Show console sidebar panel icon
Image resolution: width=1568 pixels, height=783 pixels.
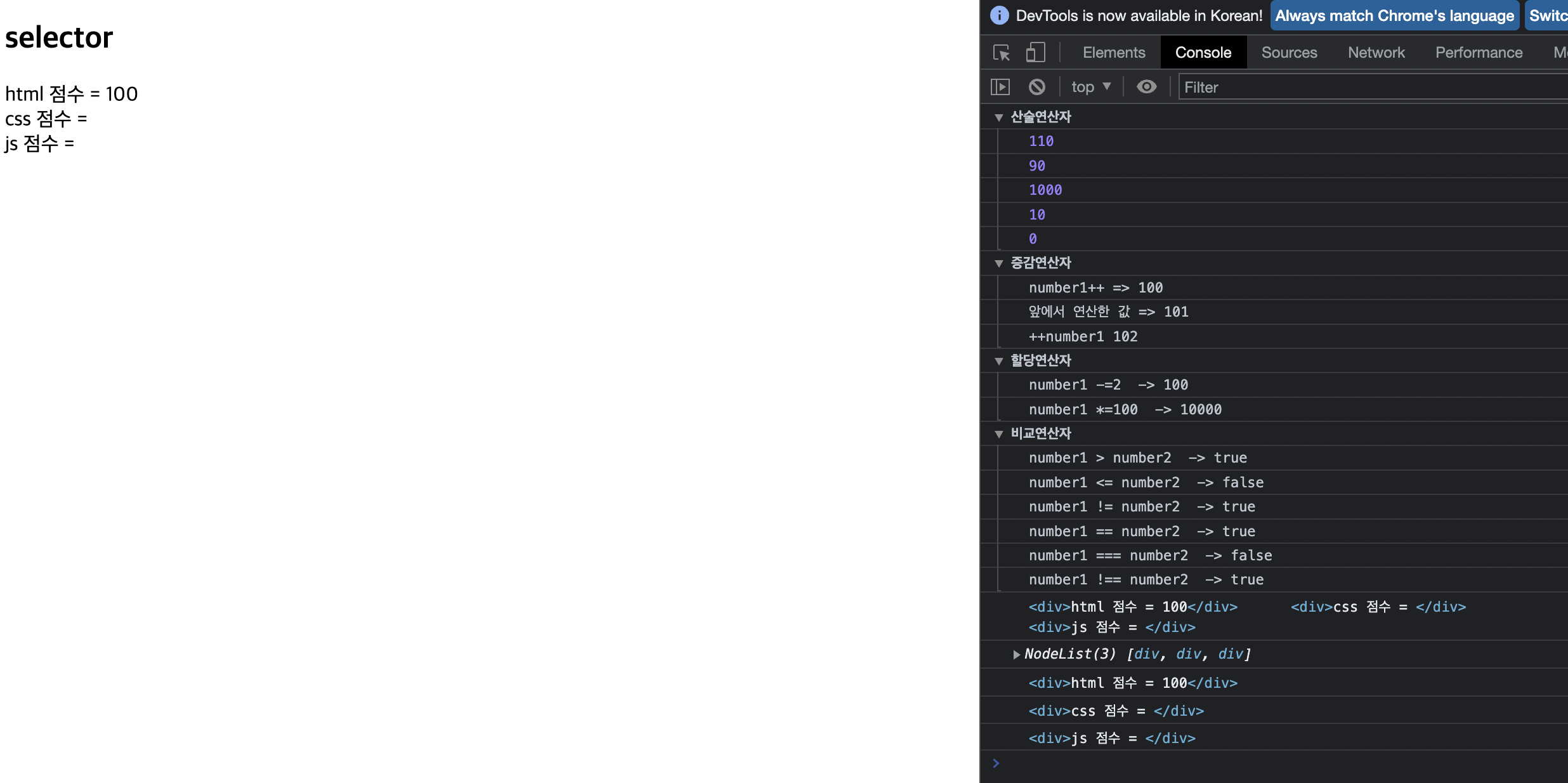pyautogui.click(x=1000, y=87)
